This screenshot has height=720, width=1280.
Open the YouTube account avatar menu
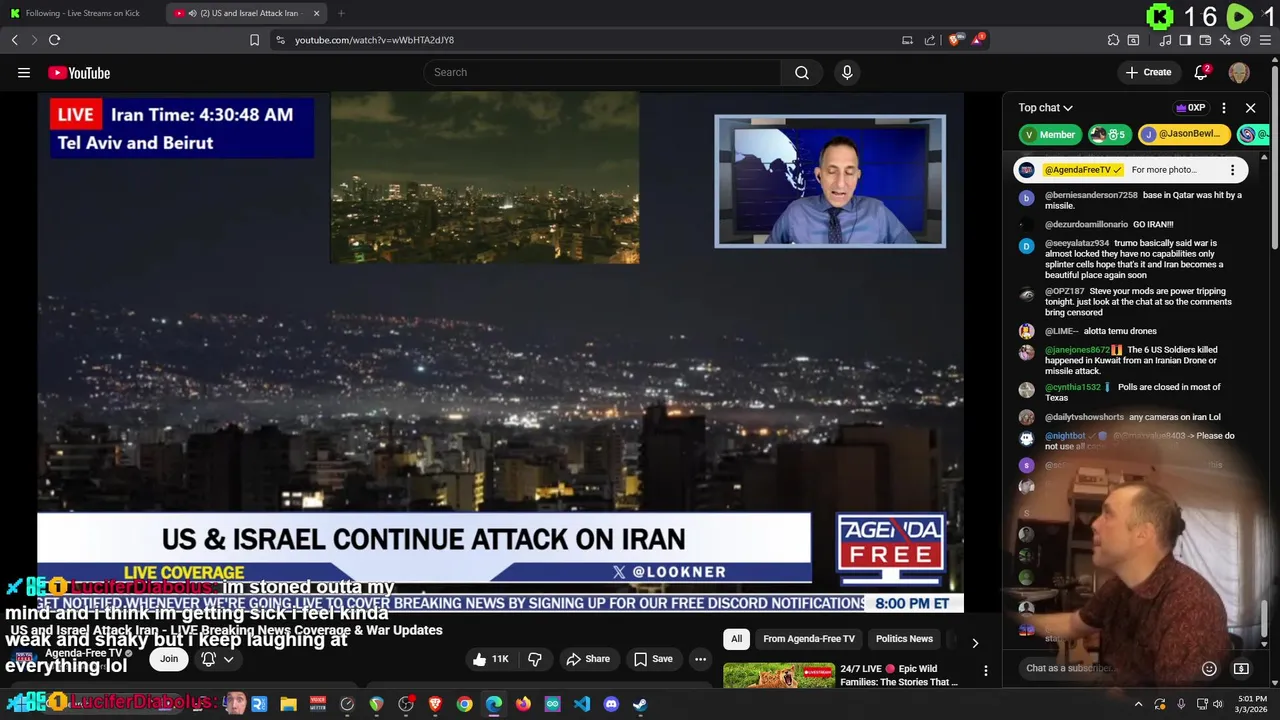point(1239,72)
